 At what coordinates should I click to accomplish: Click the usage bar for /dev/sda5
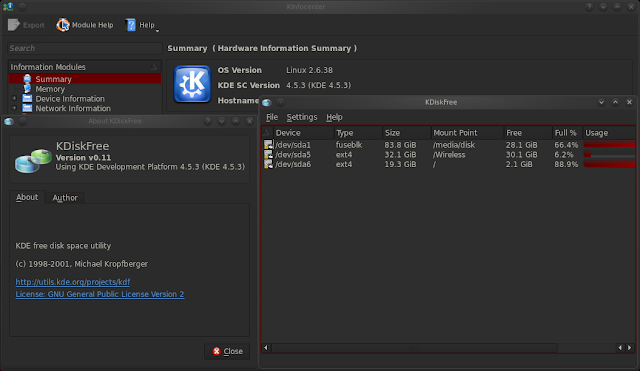pos(609,154)
